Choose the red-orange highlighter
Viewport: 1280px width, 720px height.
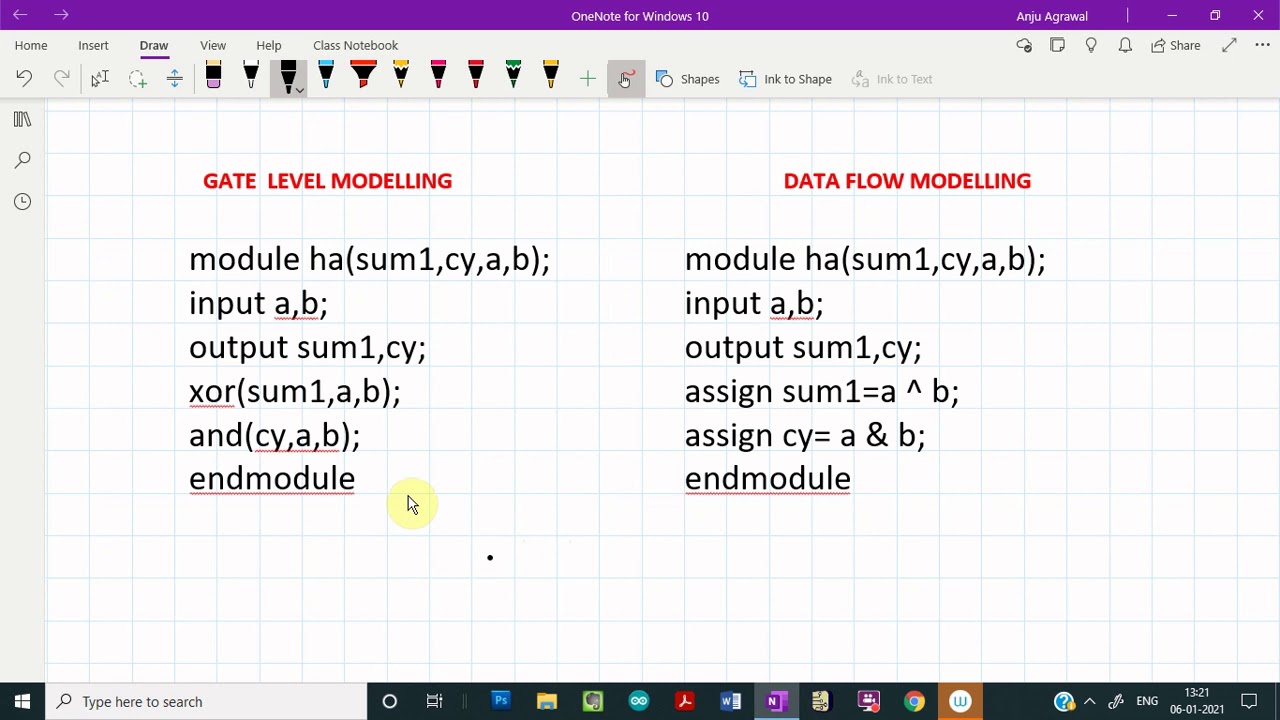363,77
